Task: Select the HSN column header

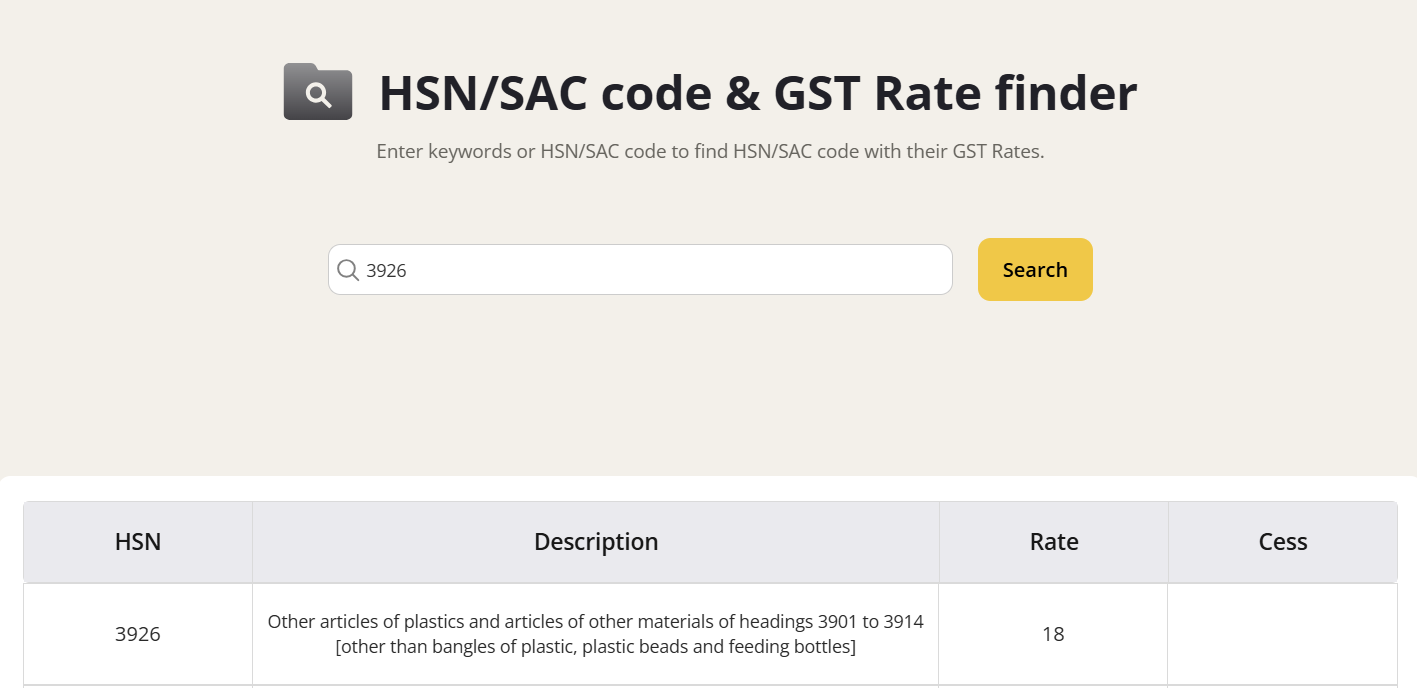Action: 137,541
